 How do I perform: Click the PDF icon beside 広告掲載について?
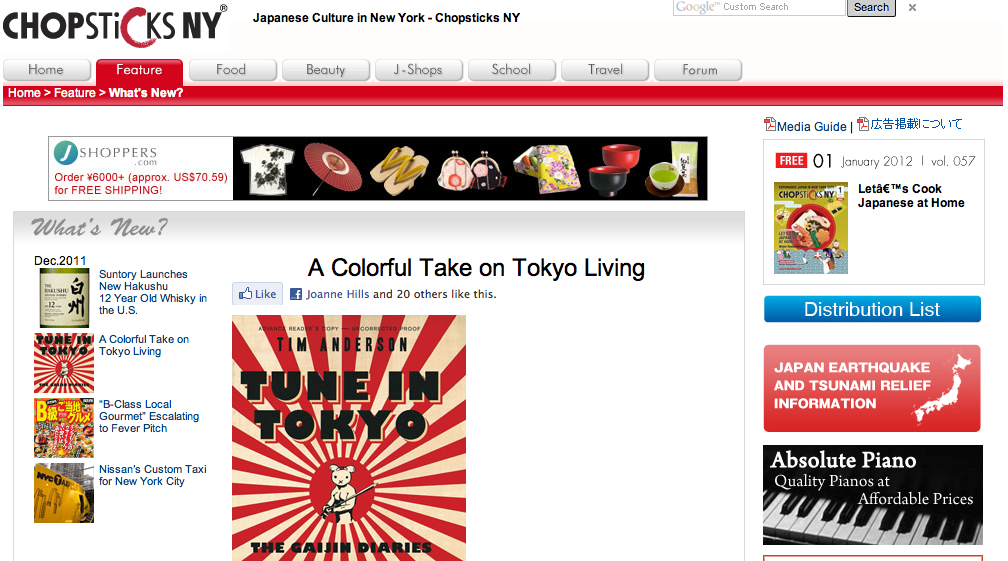pyautogui.click(x=863, y=124)
